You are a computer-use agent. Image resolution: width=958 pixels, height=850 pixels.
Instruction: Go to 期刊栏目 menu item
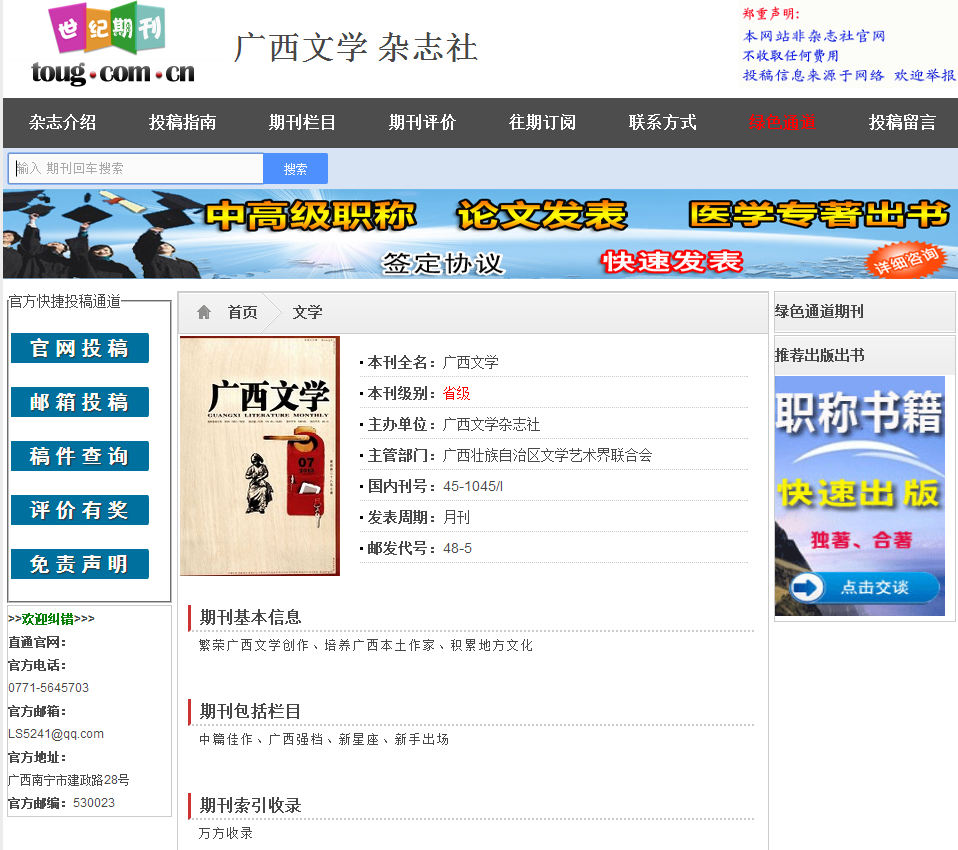pos(302,122)
